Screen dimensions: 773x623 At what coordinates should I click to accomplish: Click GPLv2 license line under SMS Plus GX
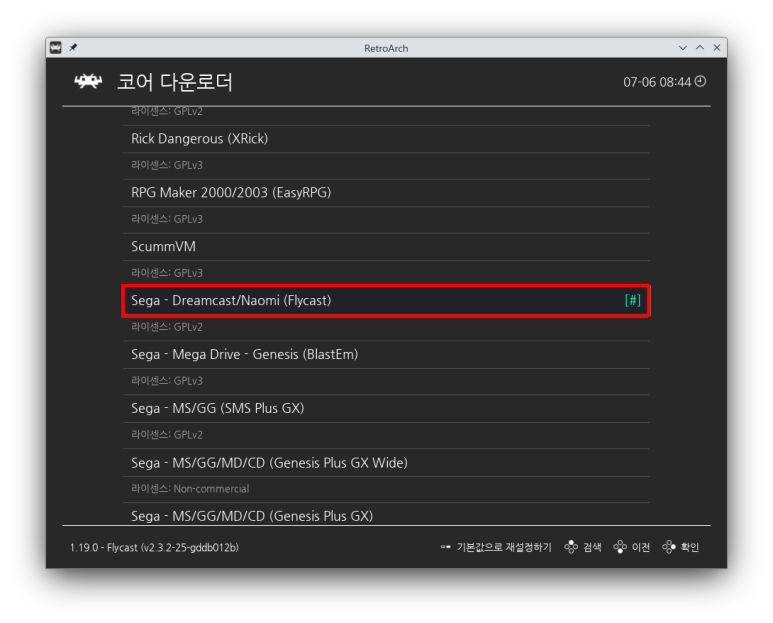click(x=167, y=435)
